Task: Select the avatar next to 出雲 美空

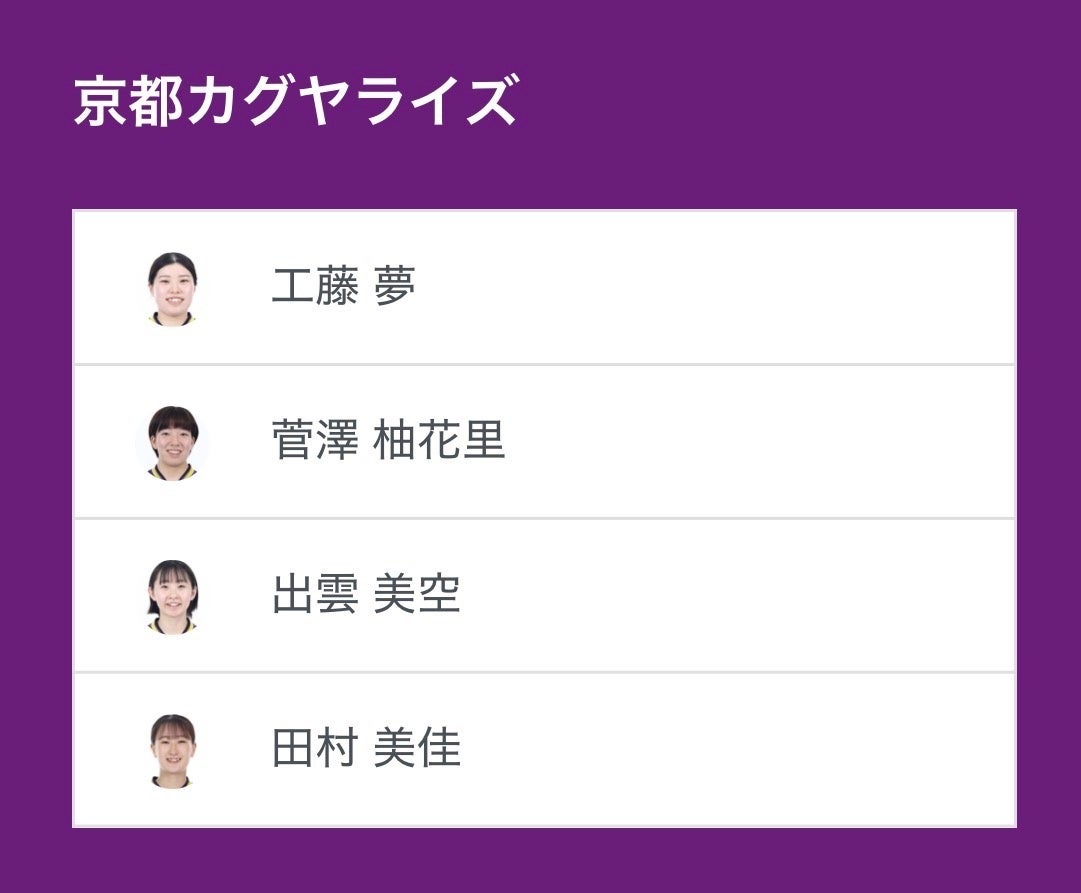Action: tap(172, 597)
